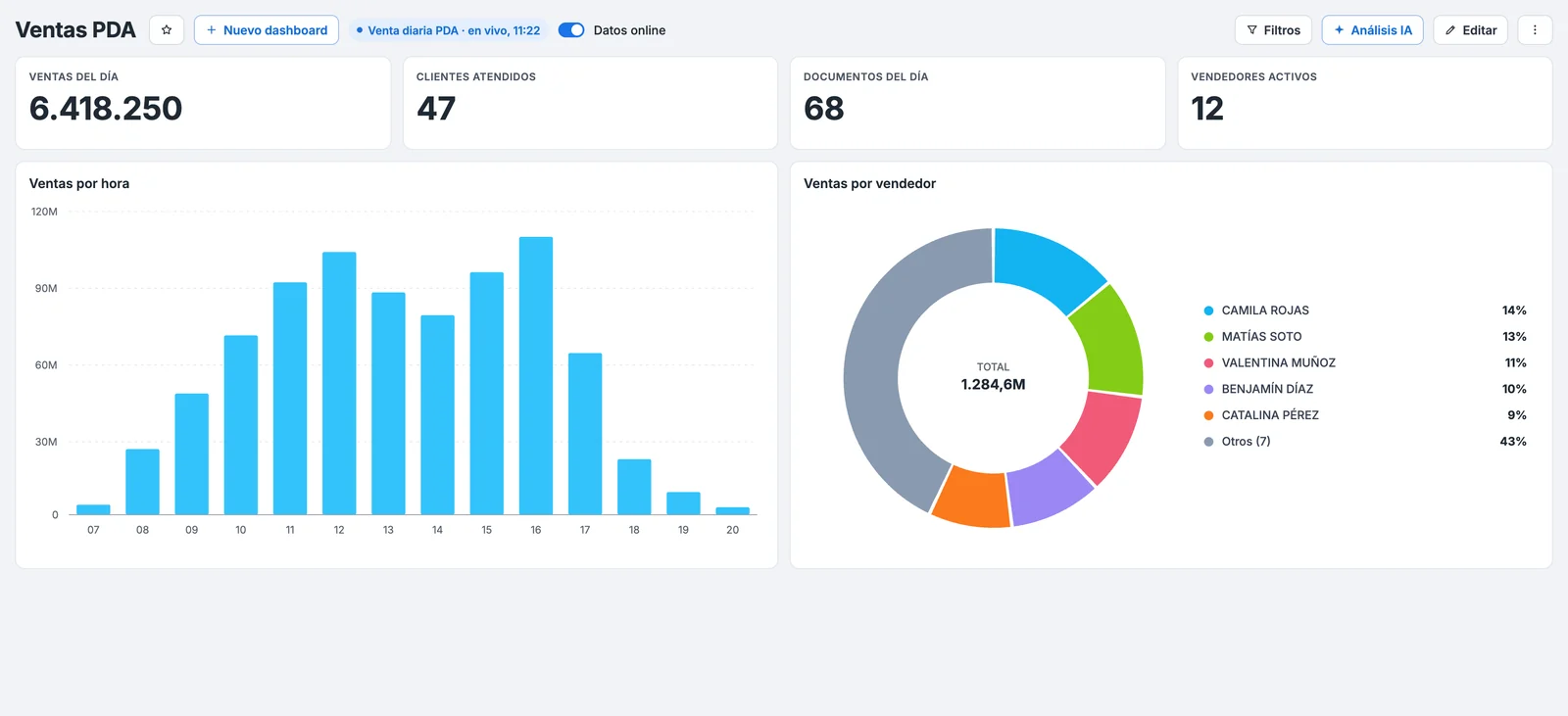Select the 16 hour bar in Ventas por hora
Screen dimensions: 1568x716
[536, 375]
